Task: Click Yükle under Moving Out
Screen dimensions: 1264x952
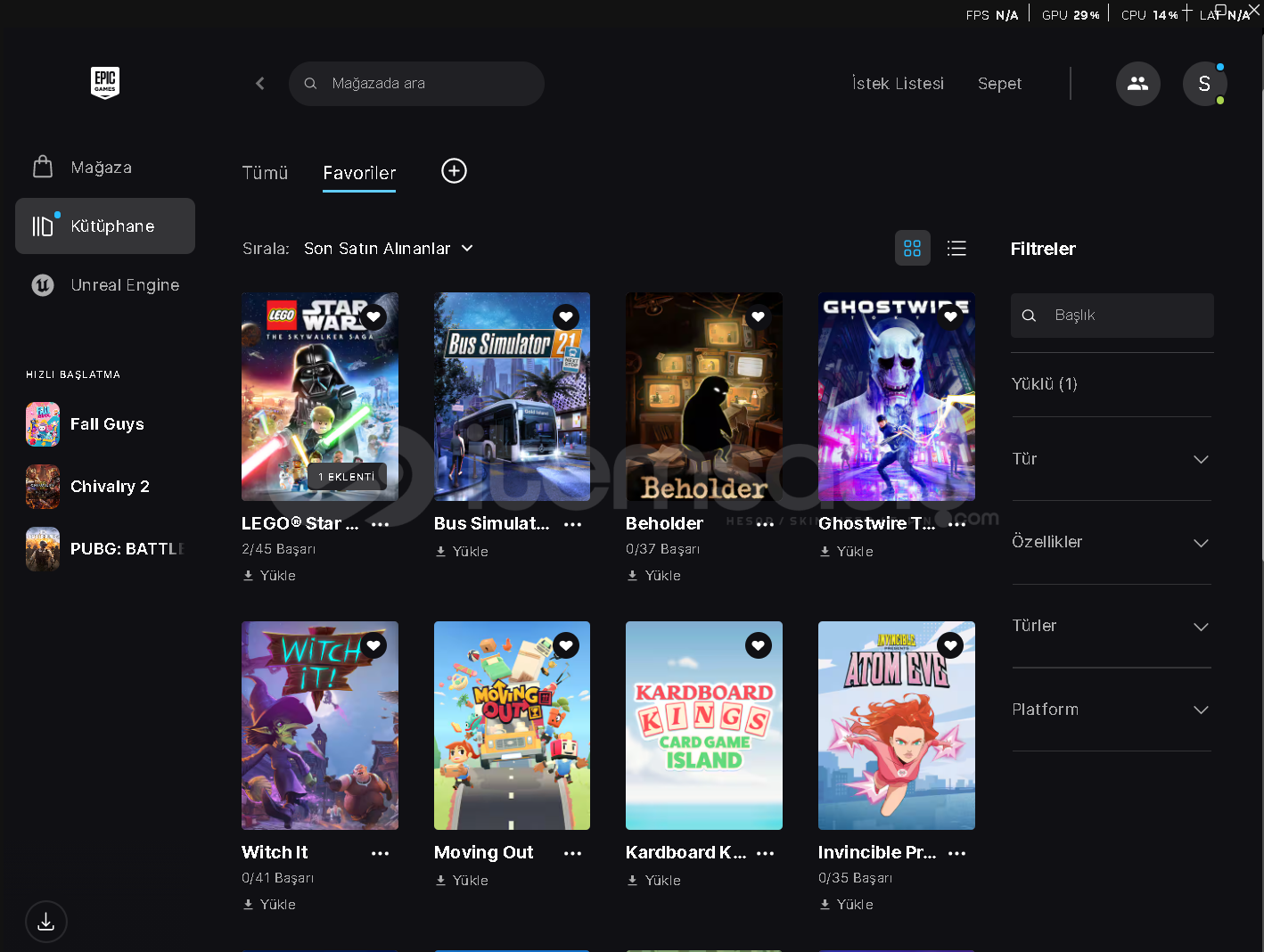Action: click(x=462, y=881)
